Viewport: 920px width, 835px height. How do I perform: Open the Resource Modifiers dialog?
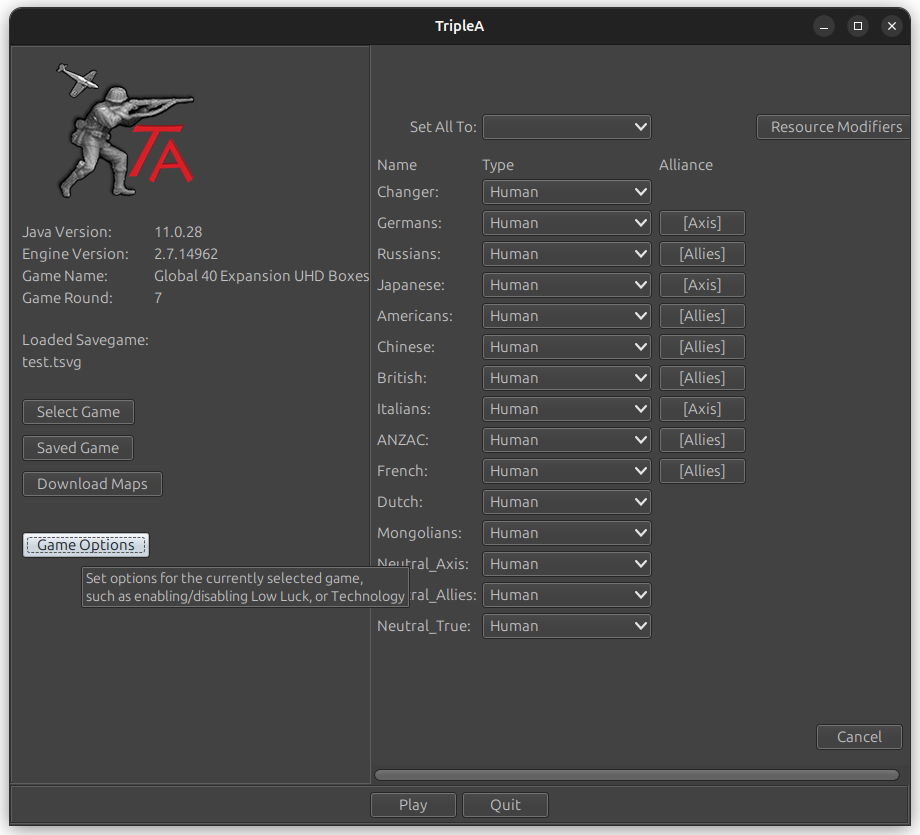[x=833, y=126]
